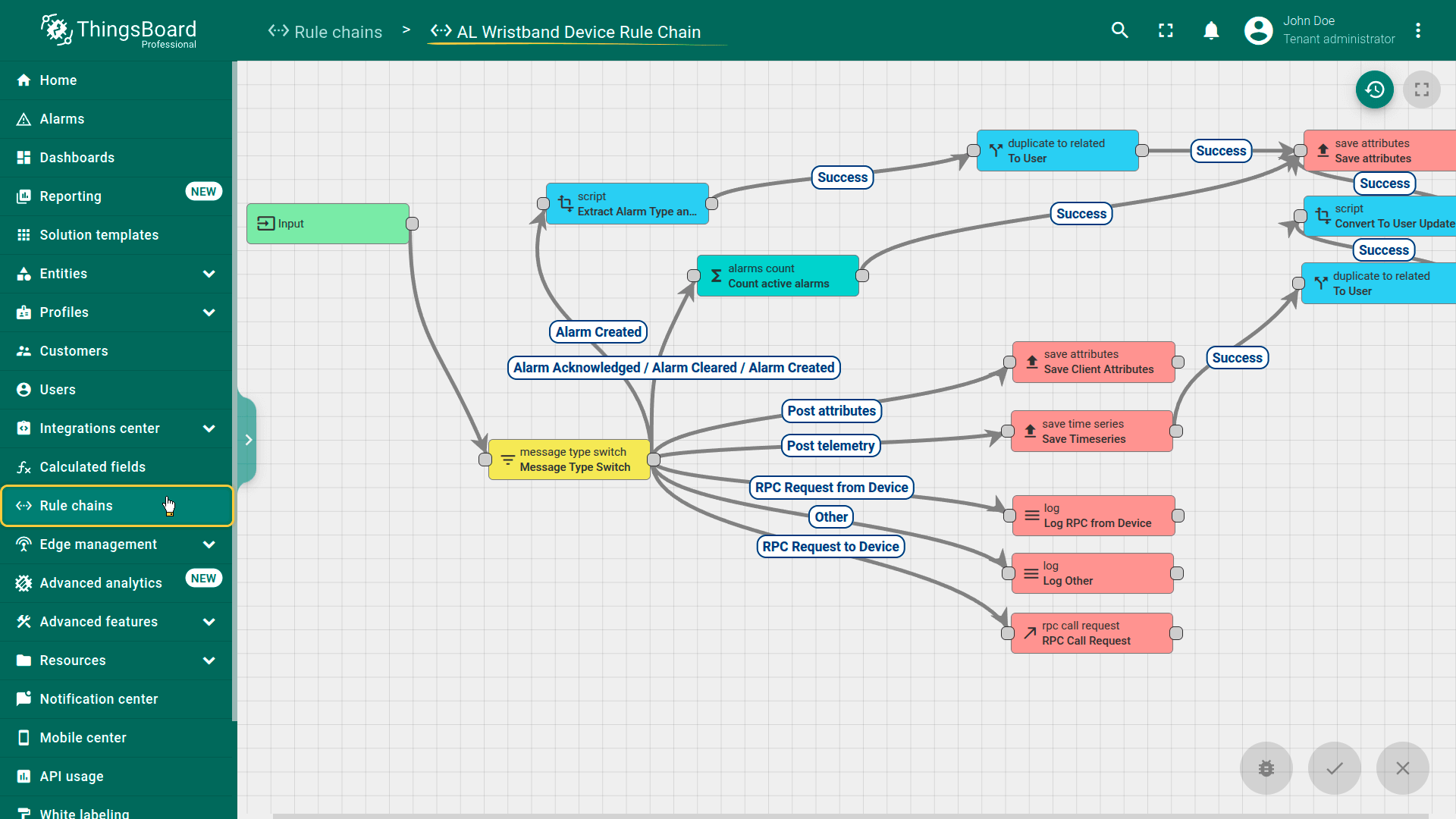Open the notifications bell

(x=1211, y=30)
